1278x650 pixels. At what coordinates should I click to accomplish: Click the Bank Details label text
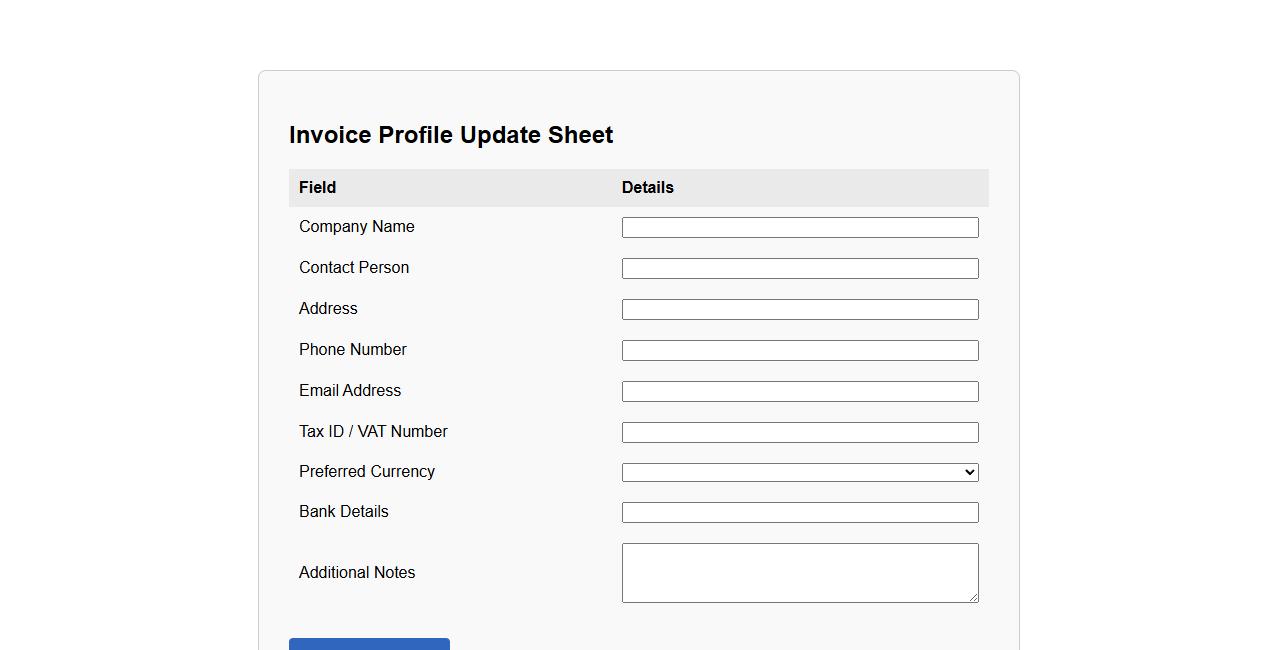pos(343,512)
